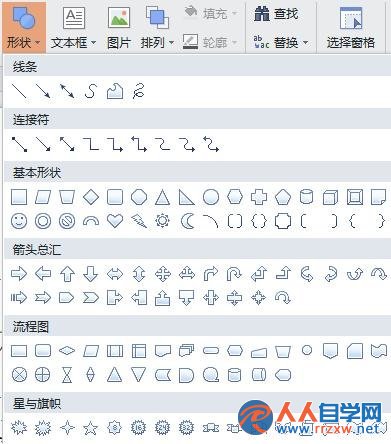
Task: Select the up arrow in 箭头总汇
Action: [x=67, y=274]
